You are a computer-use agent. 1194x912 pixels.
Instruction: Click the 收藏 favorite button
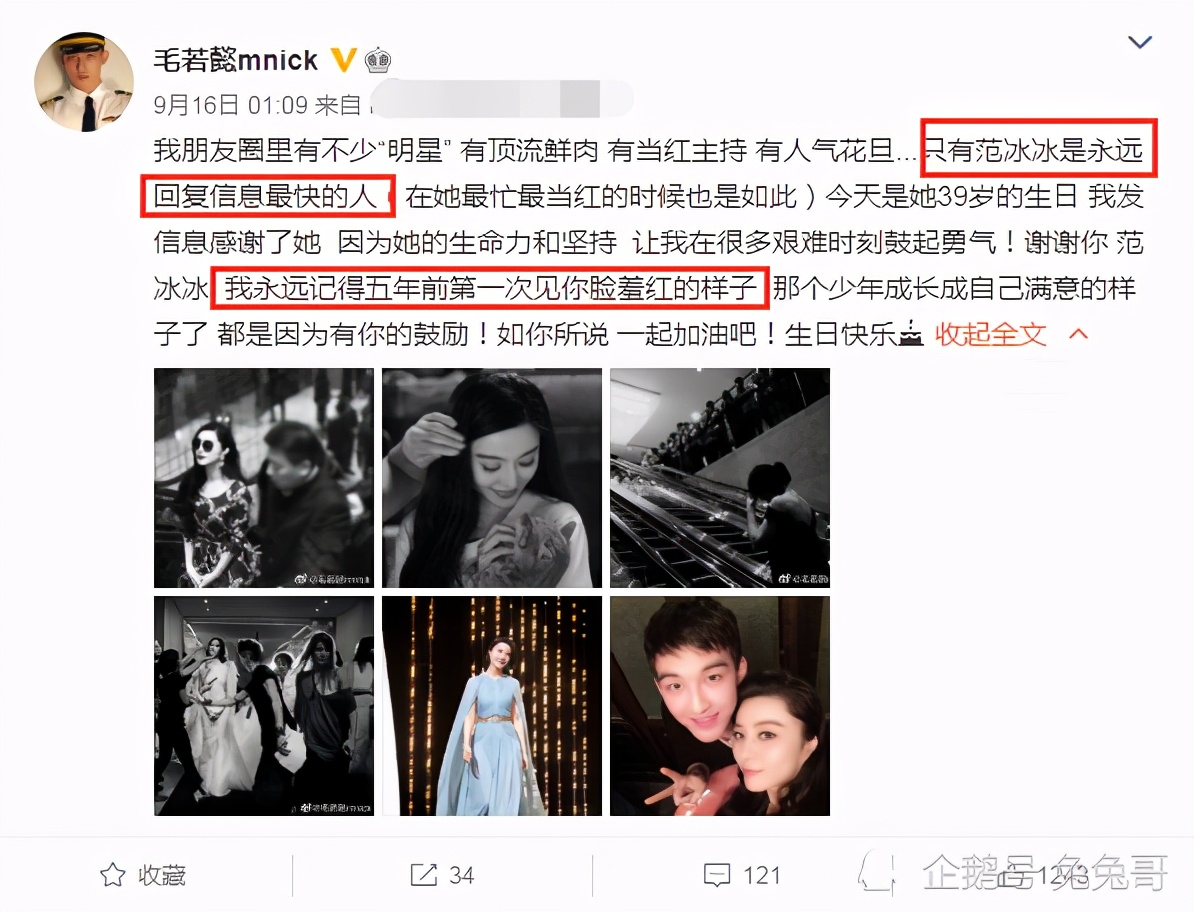(x=143, y=875)
